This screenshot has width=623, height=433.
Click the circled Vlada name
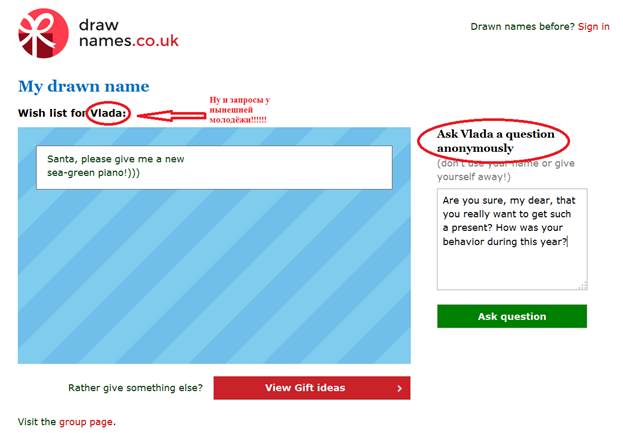click(108, 114)
